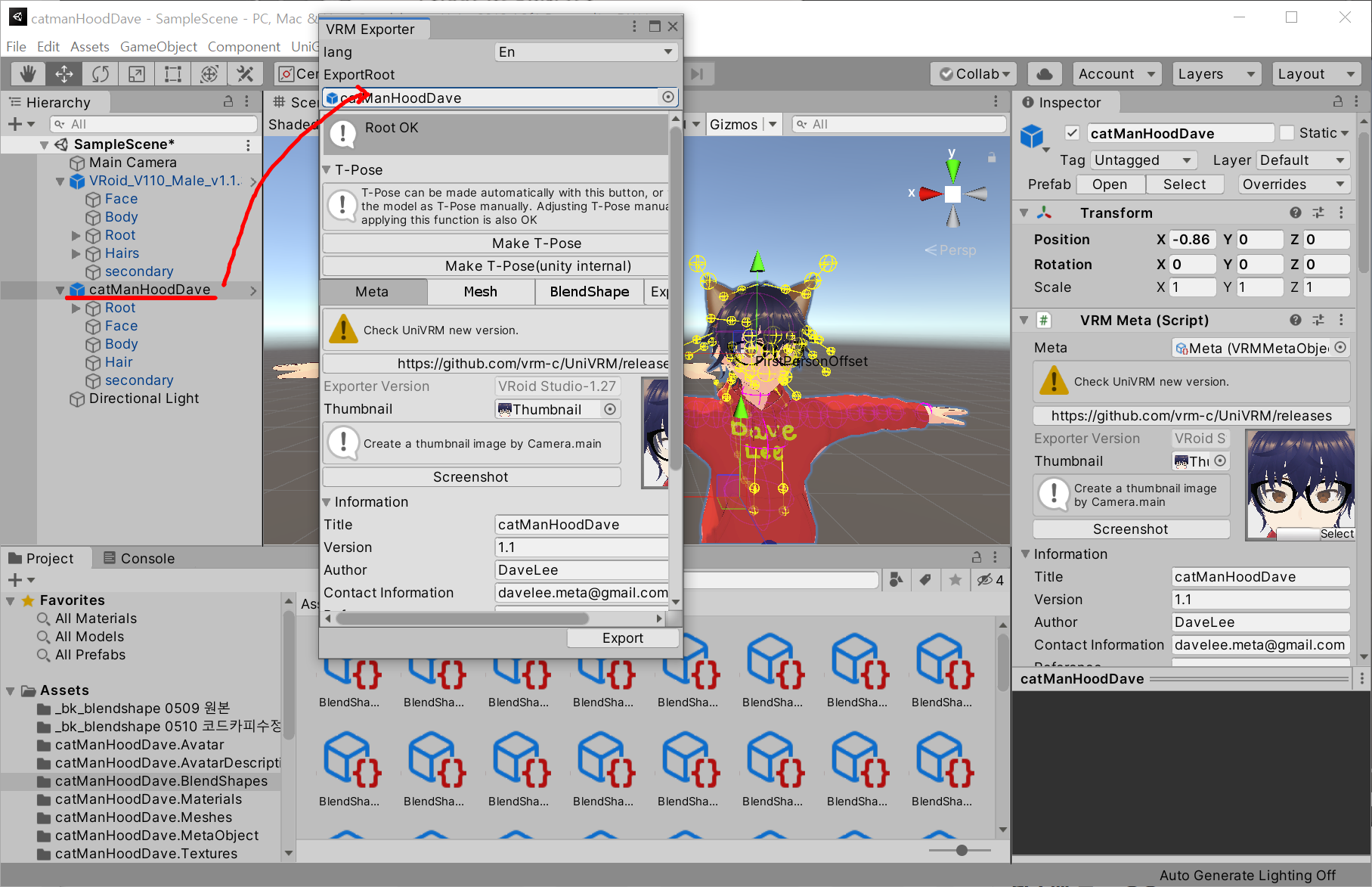Click the Author field in VRM Exporter
Image resolution: width=1372 pixels, height=887 pixels.
(x=581, y=569)
